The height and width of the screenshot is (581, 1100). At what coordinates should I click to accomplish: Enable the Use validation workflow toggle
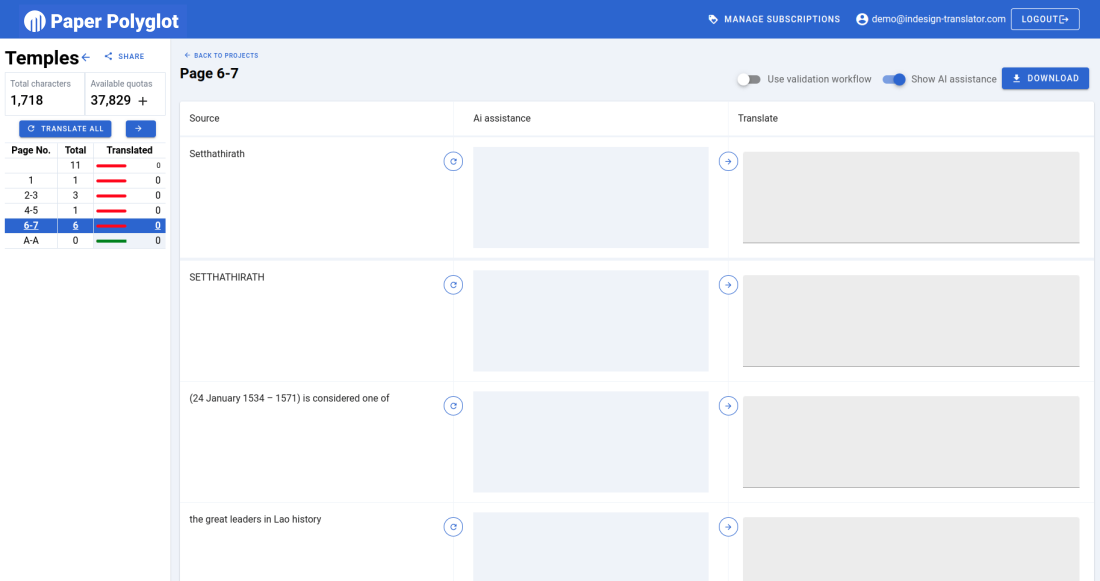click(749, 79)
